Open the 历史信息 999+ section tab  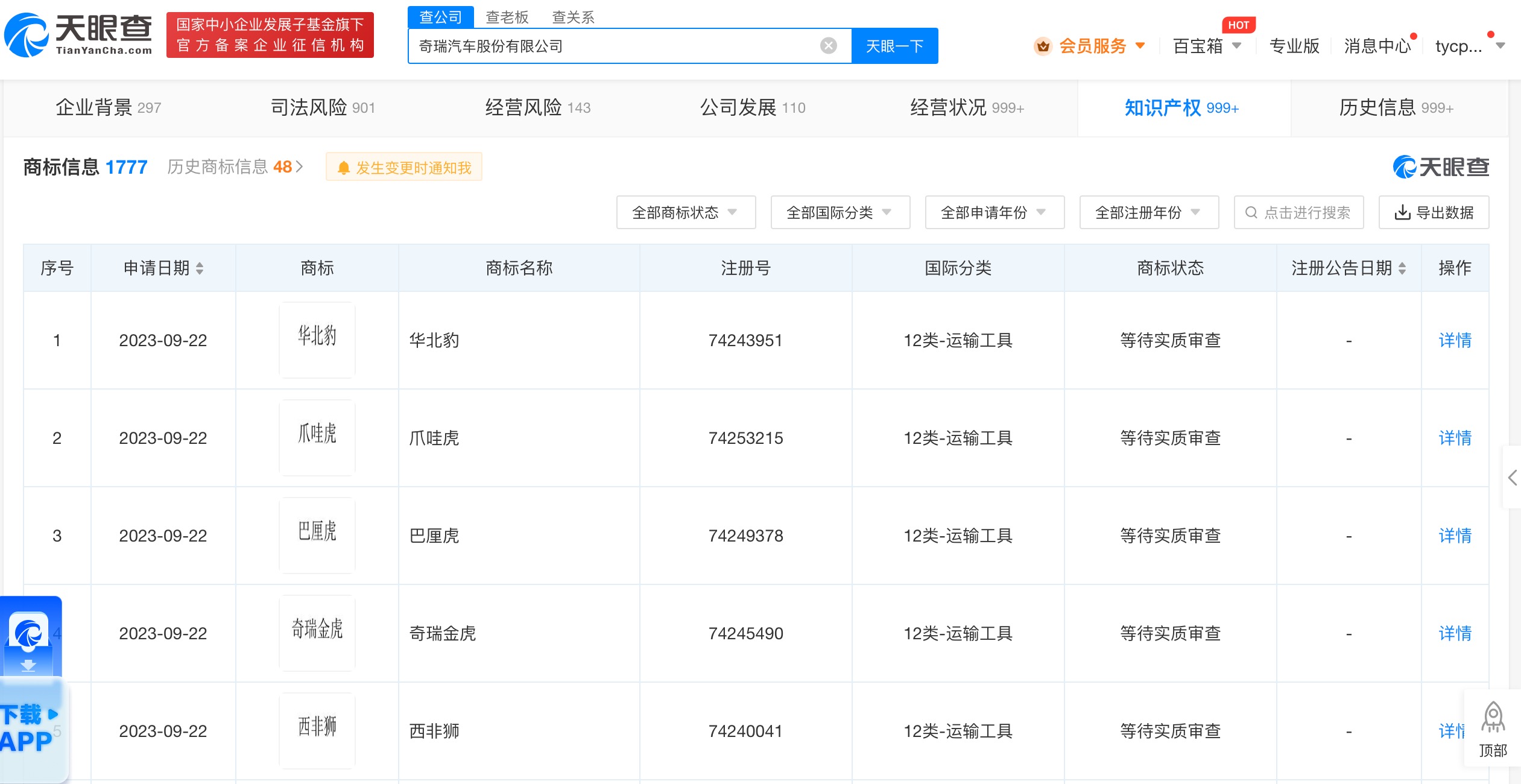[x=1397, y=107]
